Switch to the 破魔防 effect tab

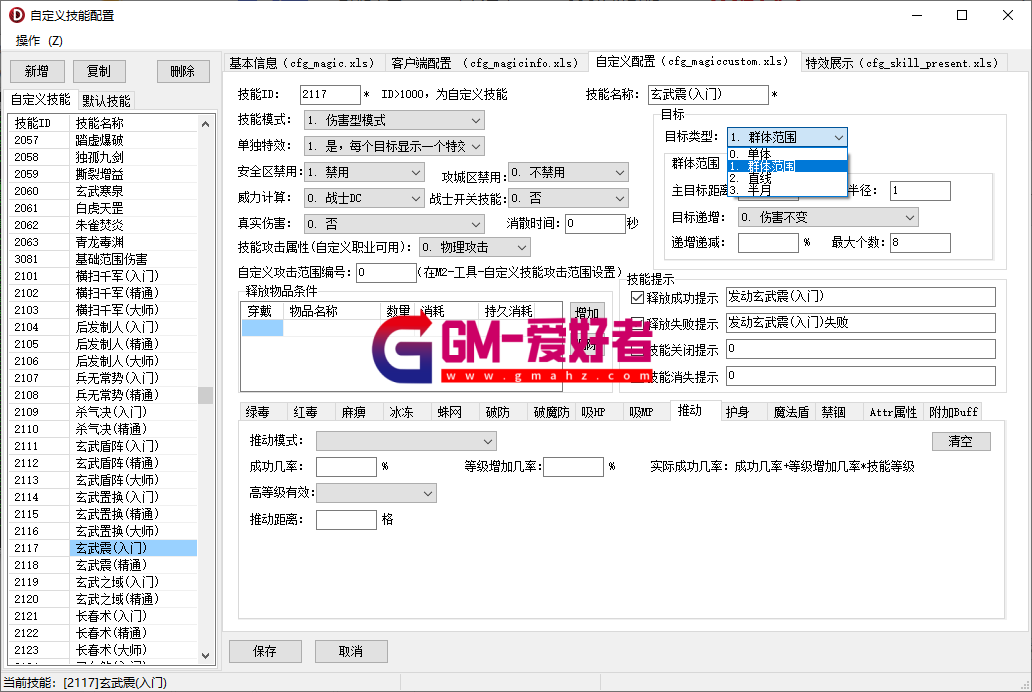click(x=552, y=412)
